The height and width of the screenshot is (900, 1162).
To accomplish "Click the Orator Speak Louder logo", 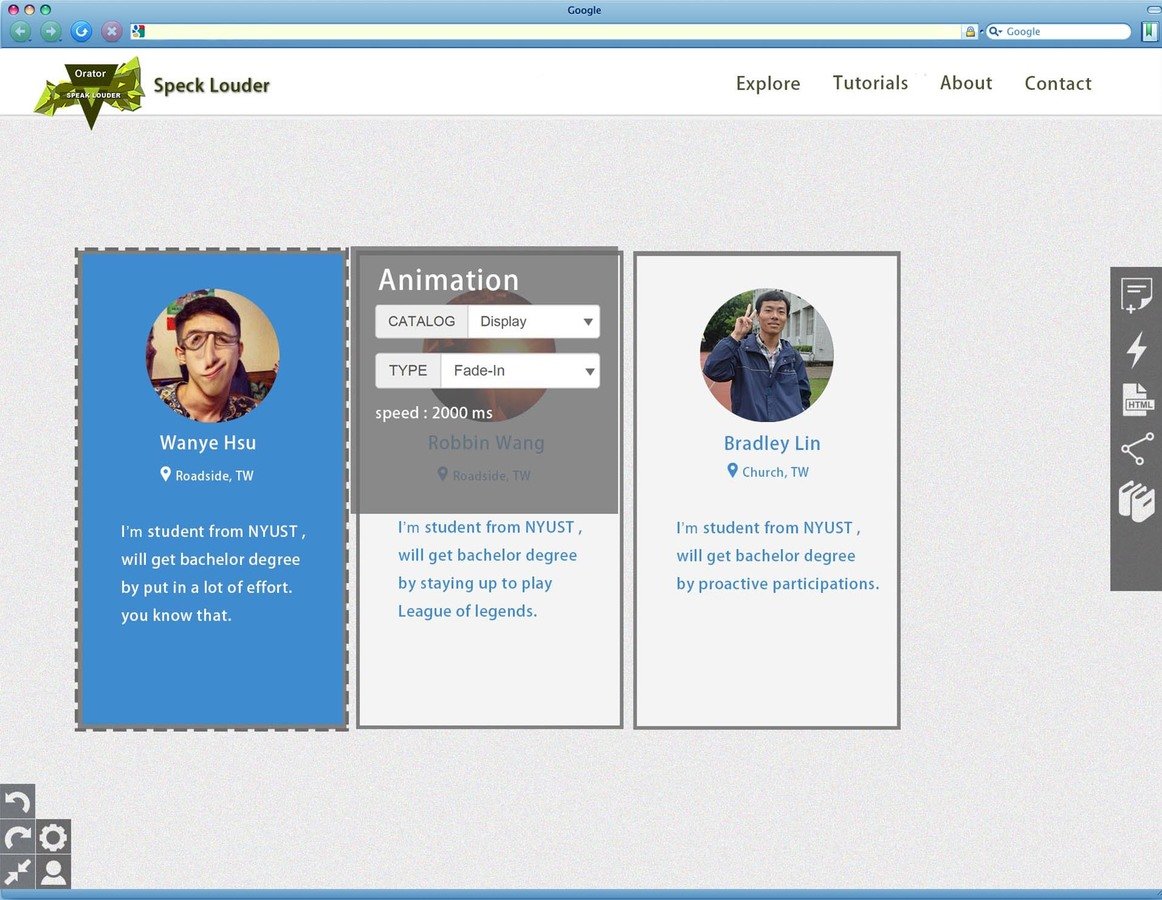I will 89,92.
